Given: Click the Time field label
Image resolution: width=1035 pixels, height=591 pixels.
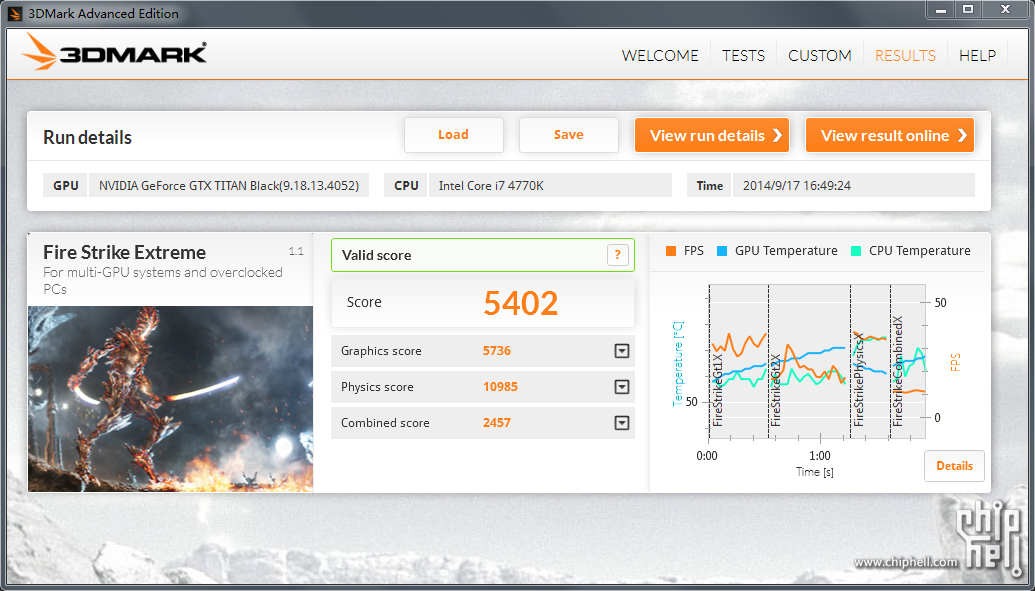Looking at the screenshot, I should [x=710, y=186].
